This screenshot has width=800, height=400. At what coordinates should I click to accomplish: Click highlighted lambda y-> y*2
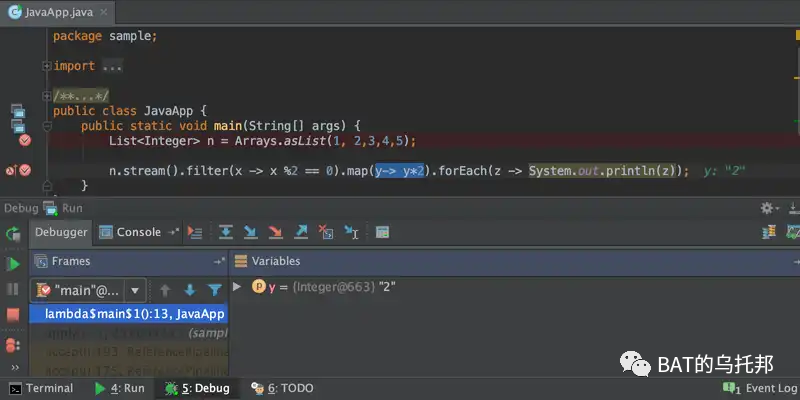(x=399, y=170)
